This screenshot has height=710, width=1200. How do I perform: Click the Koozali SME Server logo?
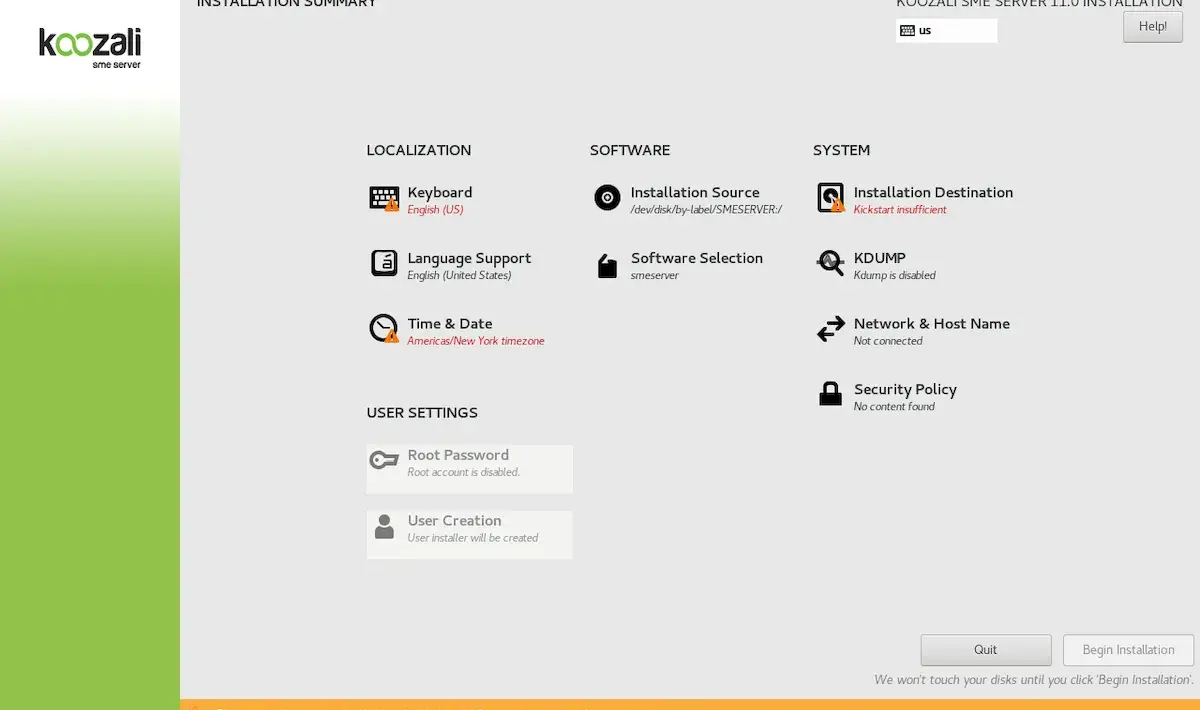90,48
